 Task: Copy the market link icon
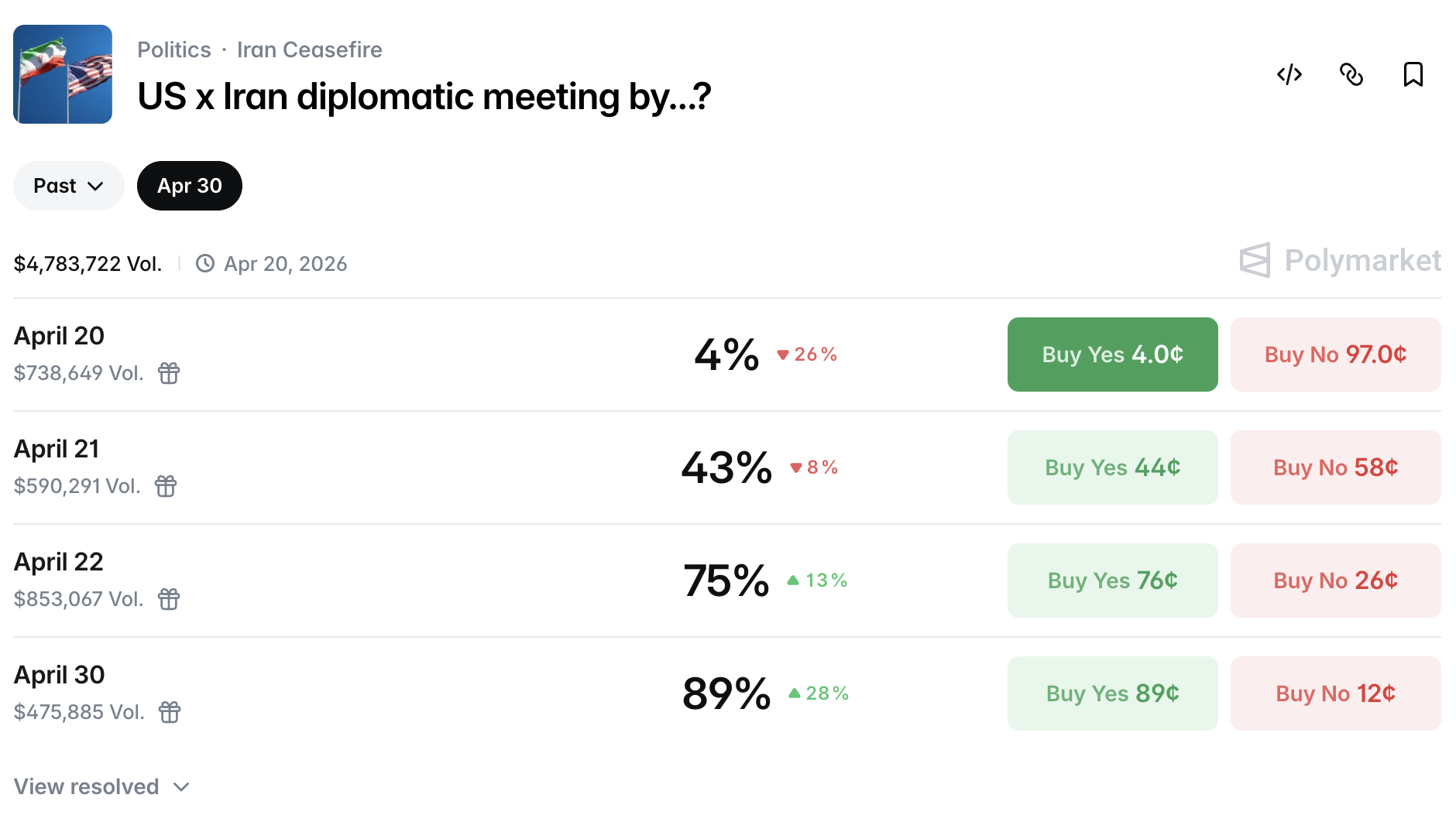point(1351,74)
